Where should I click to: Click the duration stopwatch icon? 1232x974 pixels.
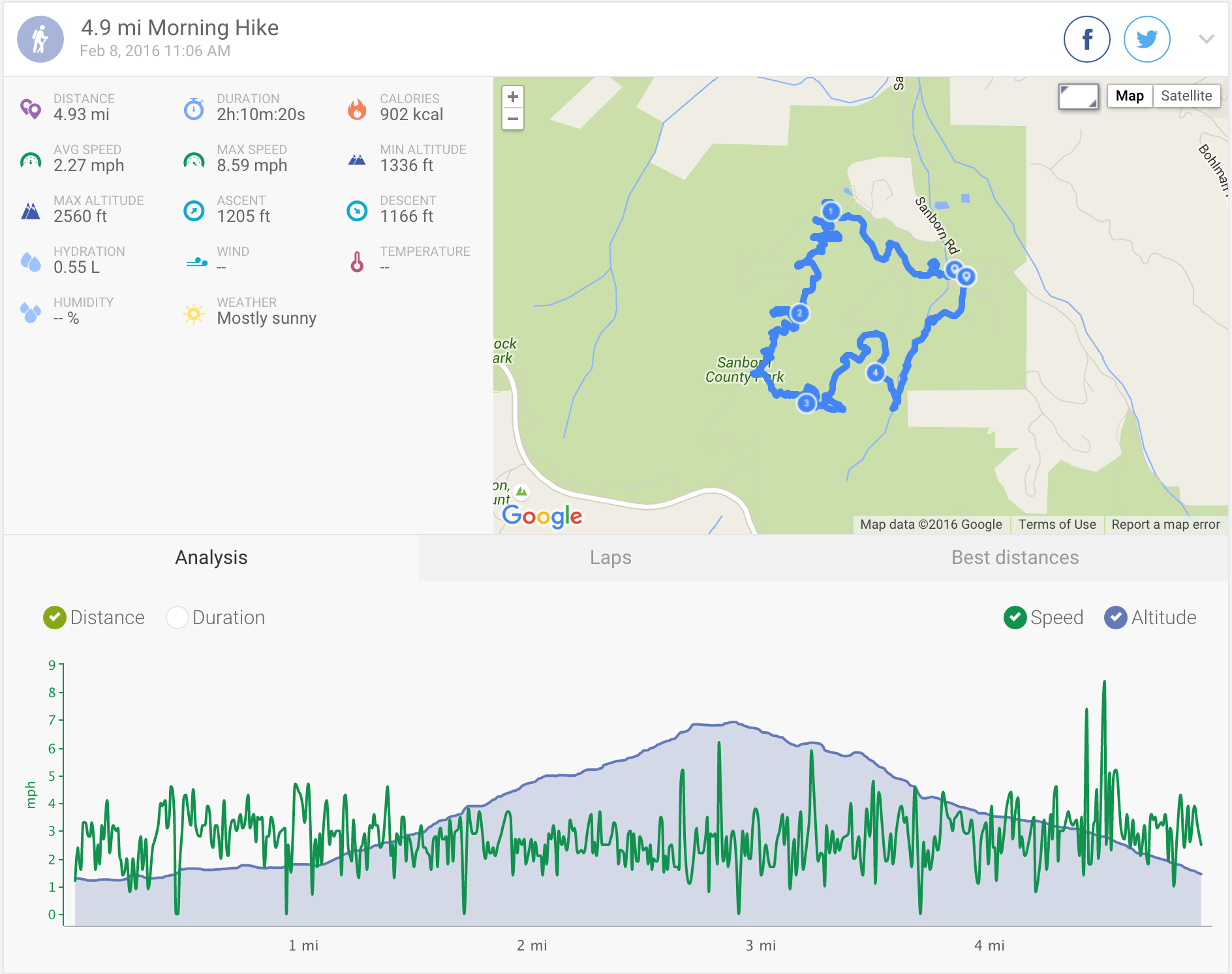[194, 109]
